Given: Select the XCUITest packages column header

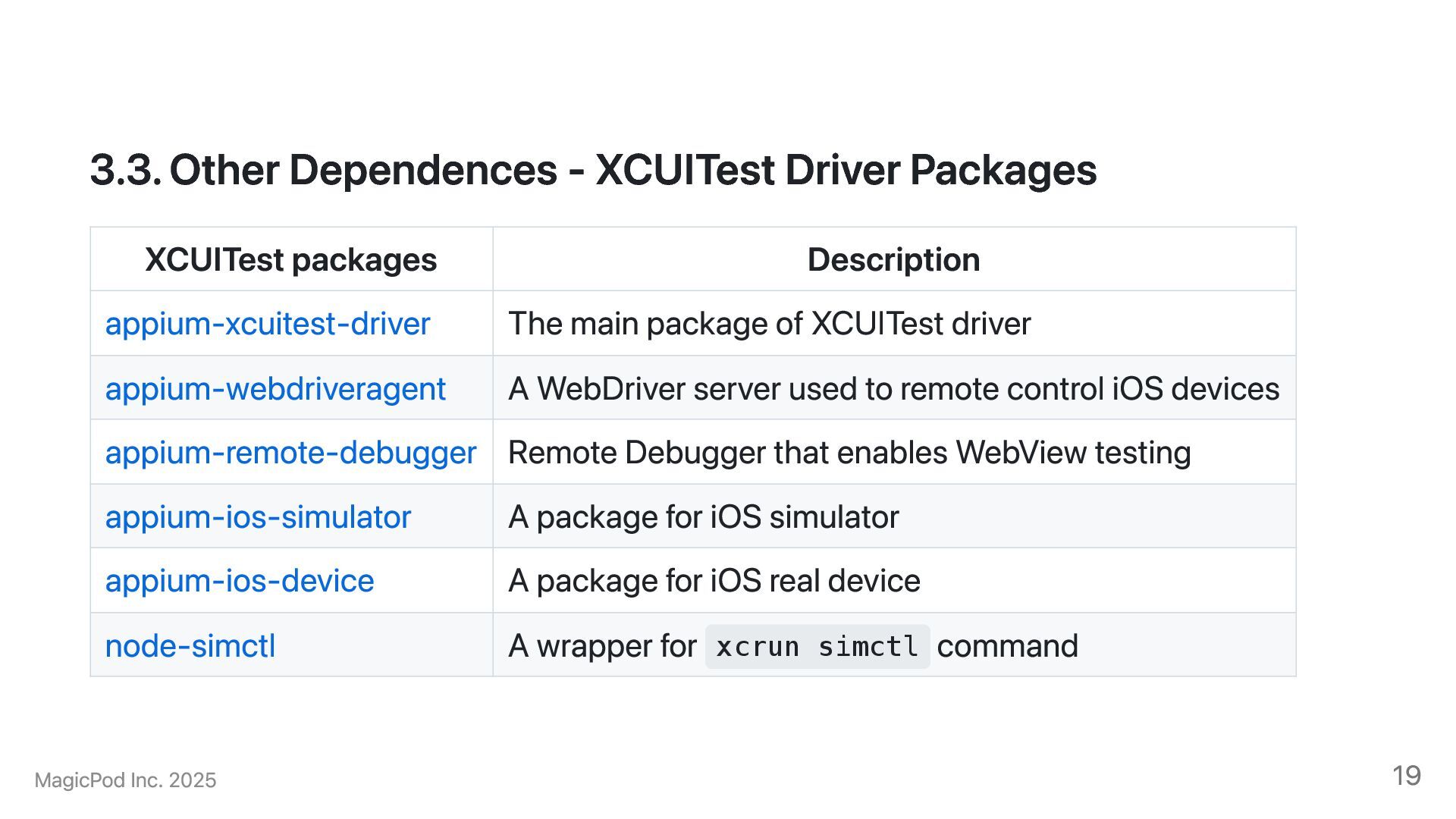Looking at the screenshot, I should tap(290, 260).
